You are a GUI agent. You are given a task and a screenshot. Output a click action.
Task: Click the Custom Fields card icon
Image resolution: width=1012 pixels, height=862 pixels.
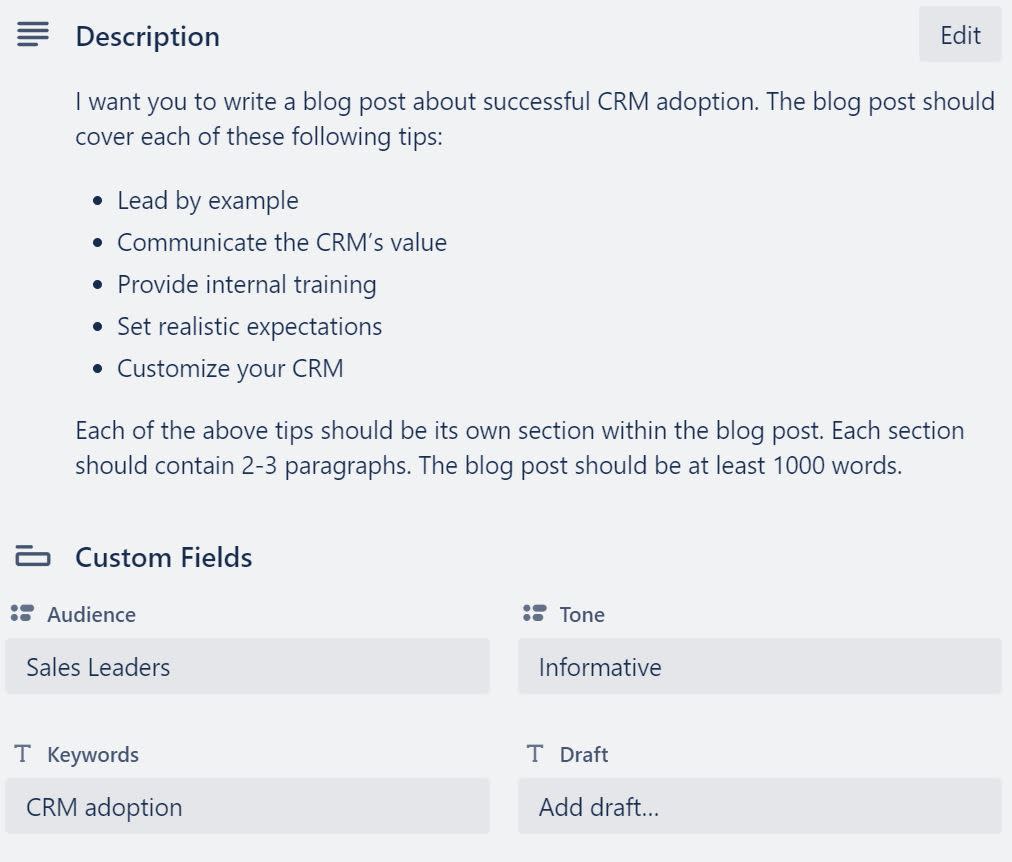[x=33, y=557]
